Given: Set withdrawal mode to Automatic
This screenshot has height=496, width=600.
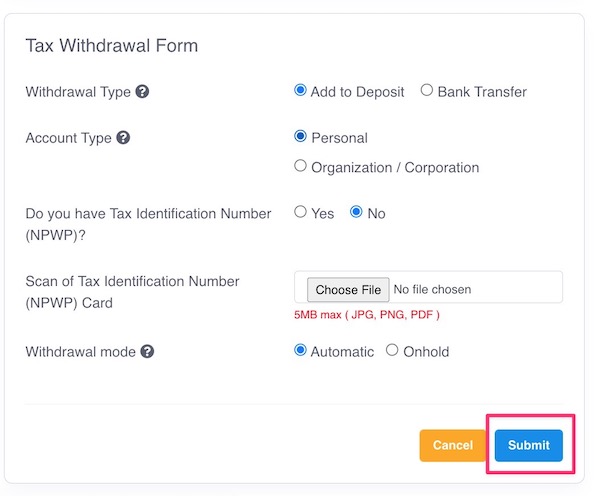Looking at the screenshot, I should pyautogui.click(x=300, y=350).
